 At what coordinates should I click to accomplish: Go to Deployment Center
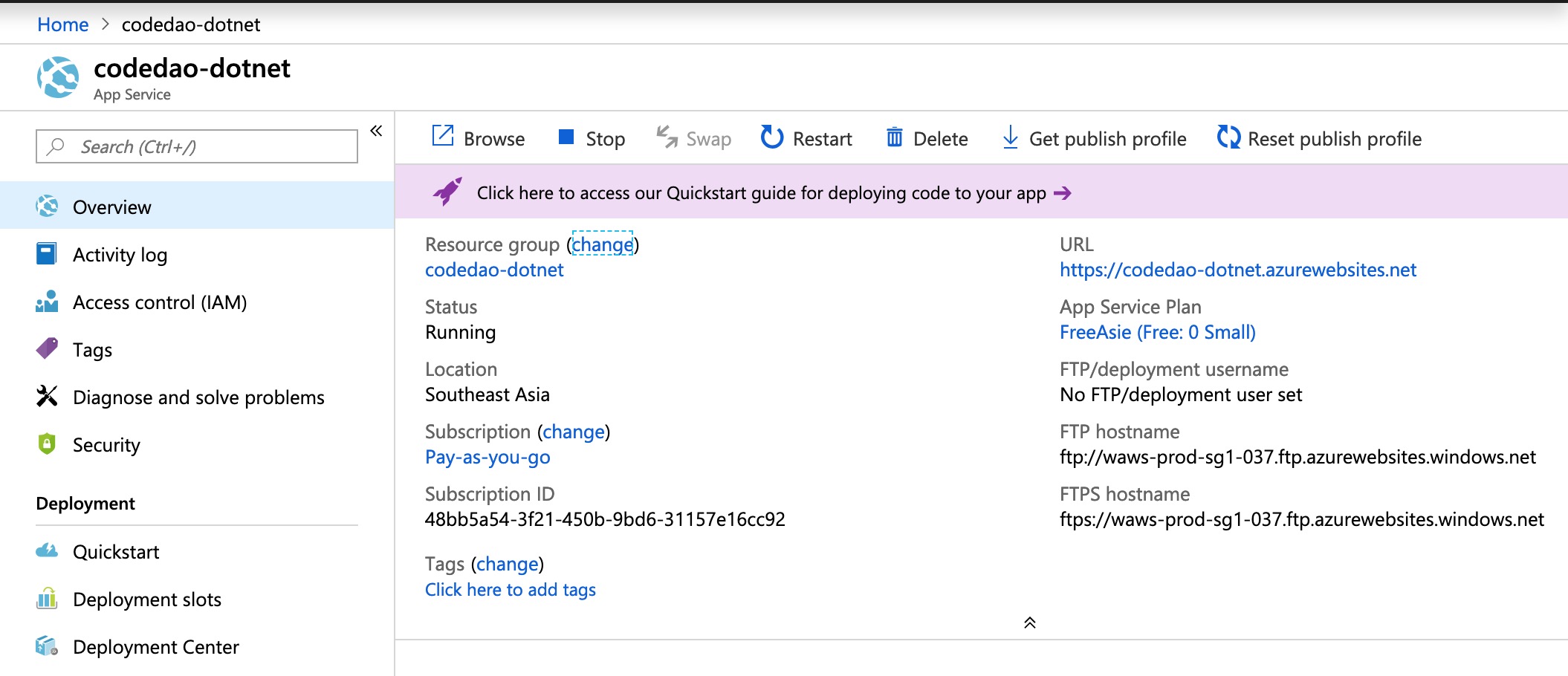pos(155,647)
